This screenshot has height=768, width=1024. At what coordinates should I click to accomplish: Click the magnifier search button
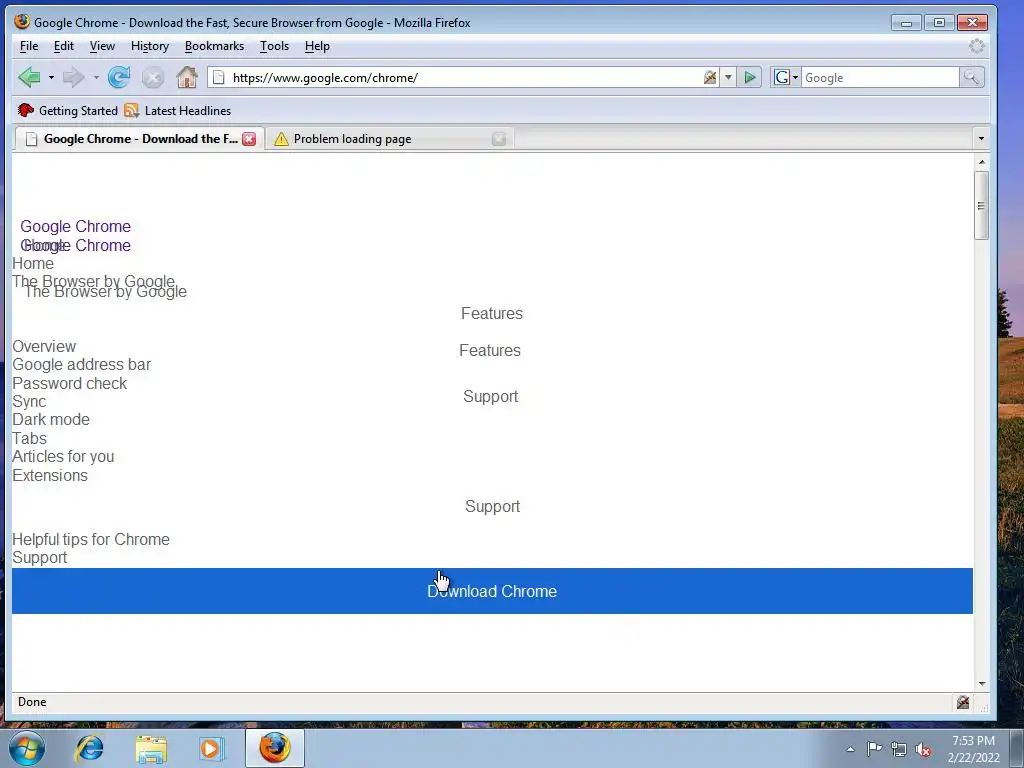click(971, 78)
